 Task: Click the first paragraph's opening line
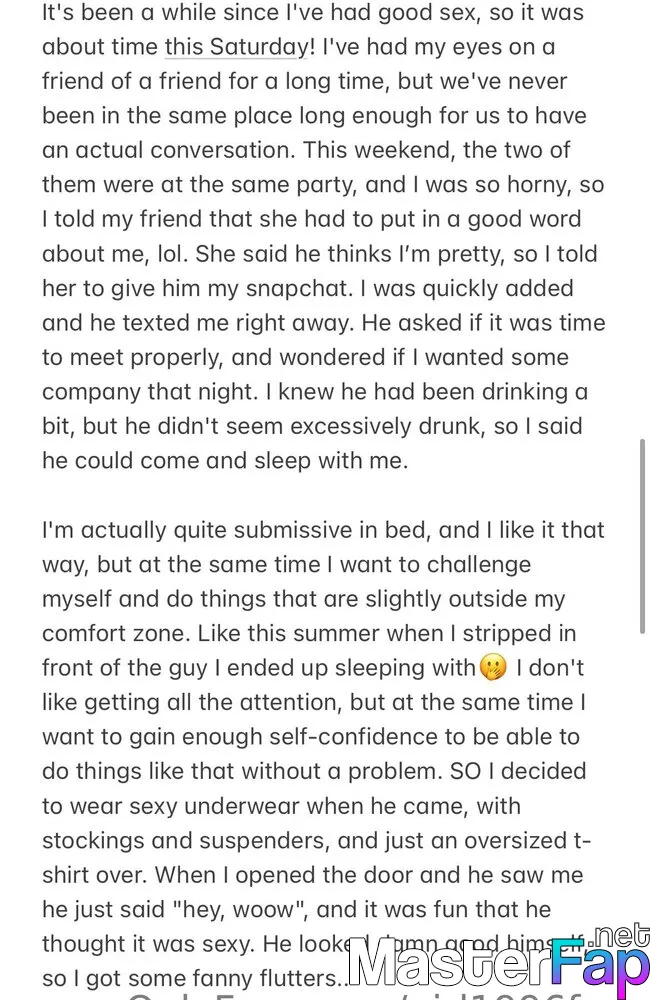click(313, 12)
